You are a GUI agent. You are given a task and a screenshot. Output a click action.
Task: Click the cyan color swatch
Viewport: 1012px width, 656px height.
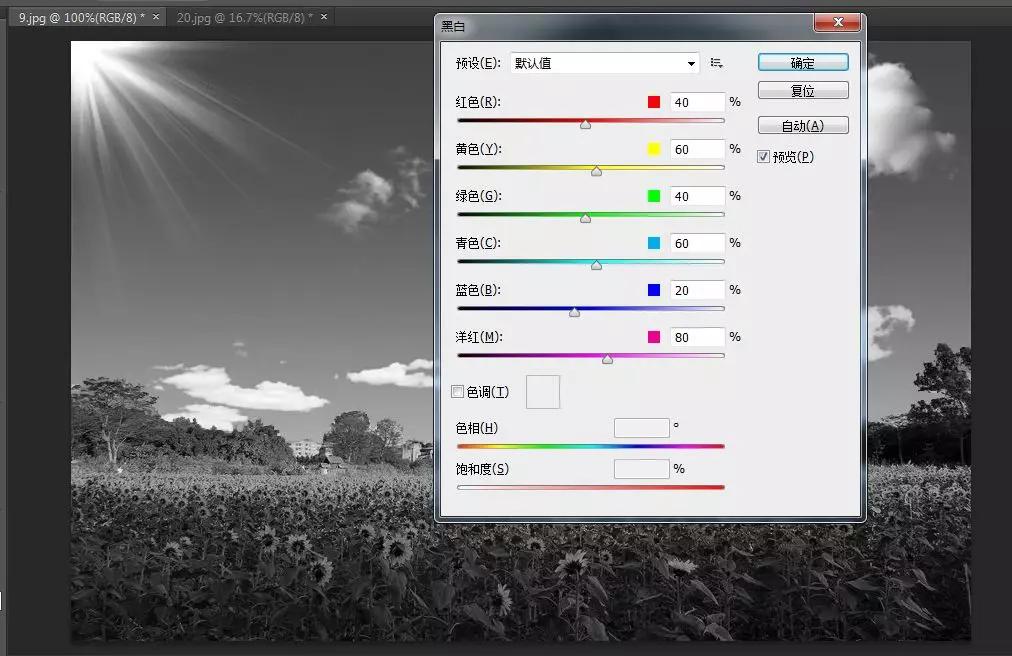click(654, 243)
